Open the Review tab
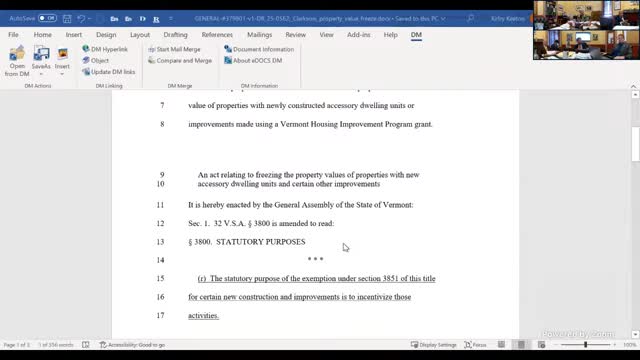 point(296,35)
